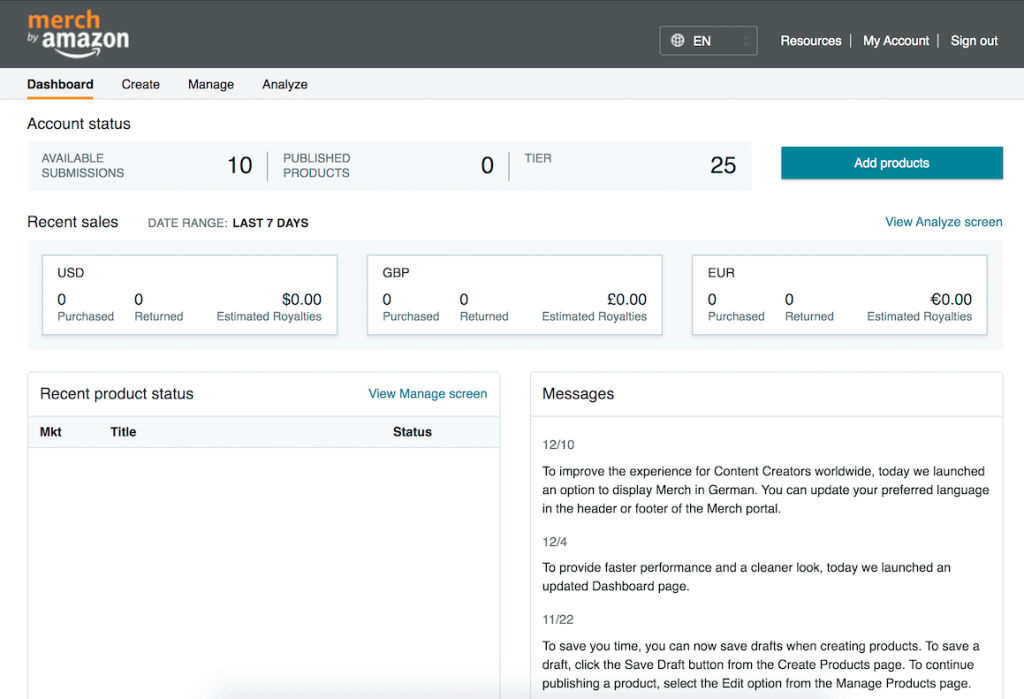Open the Analyze tab
This screenshot has height=699, width=1024.
285,84
